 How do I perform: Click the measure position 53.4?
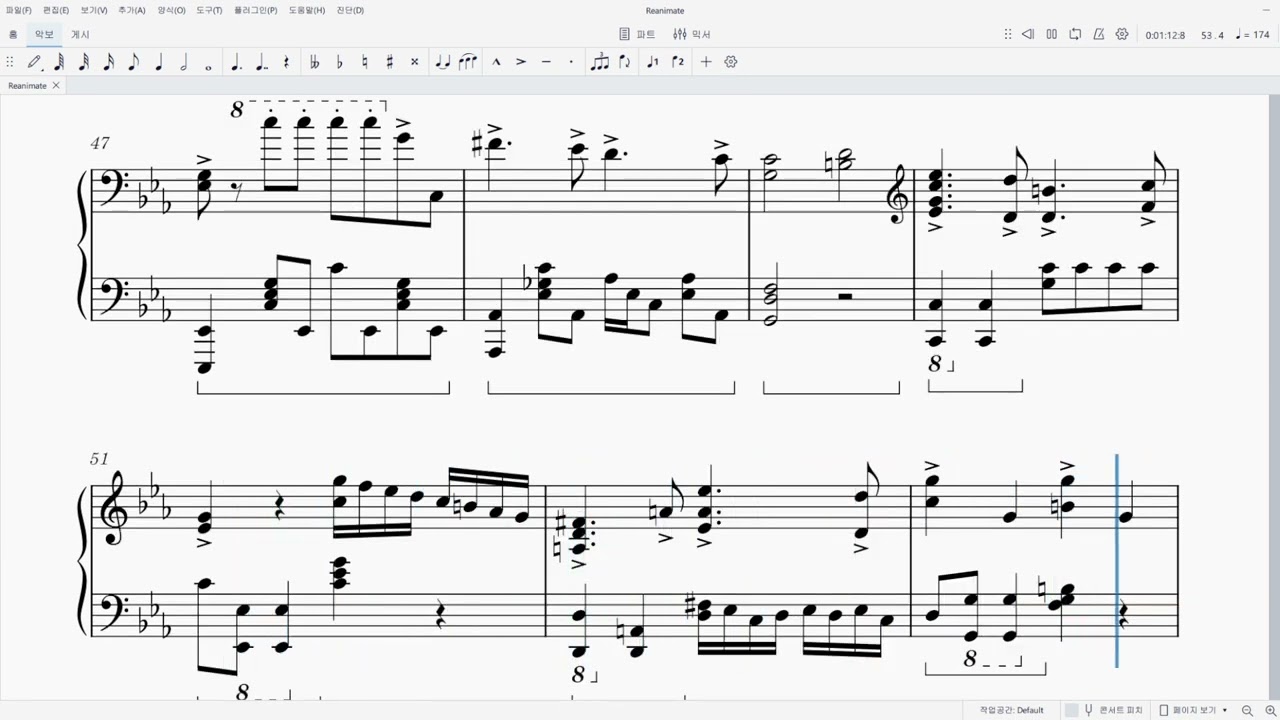click(1212, 35)
